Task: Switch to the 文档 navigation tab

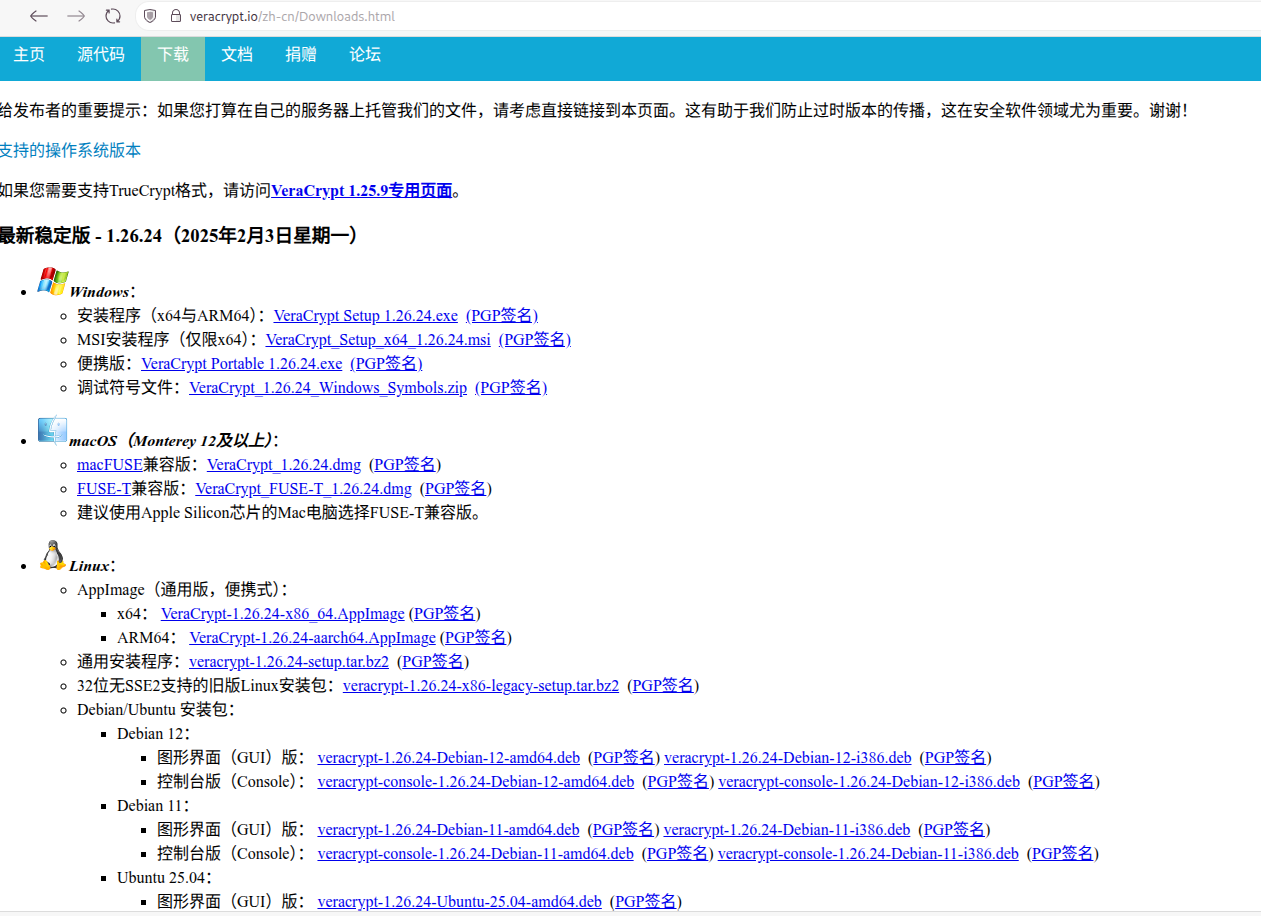Action: 236,55
